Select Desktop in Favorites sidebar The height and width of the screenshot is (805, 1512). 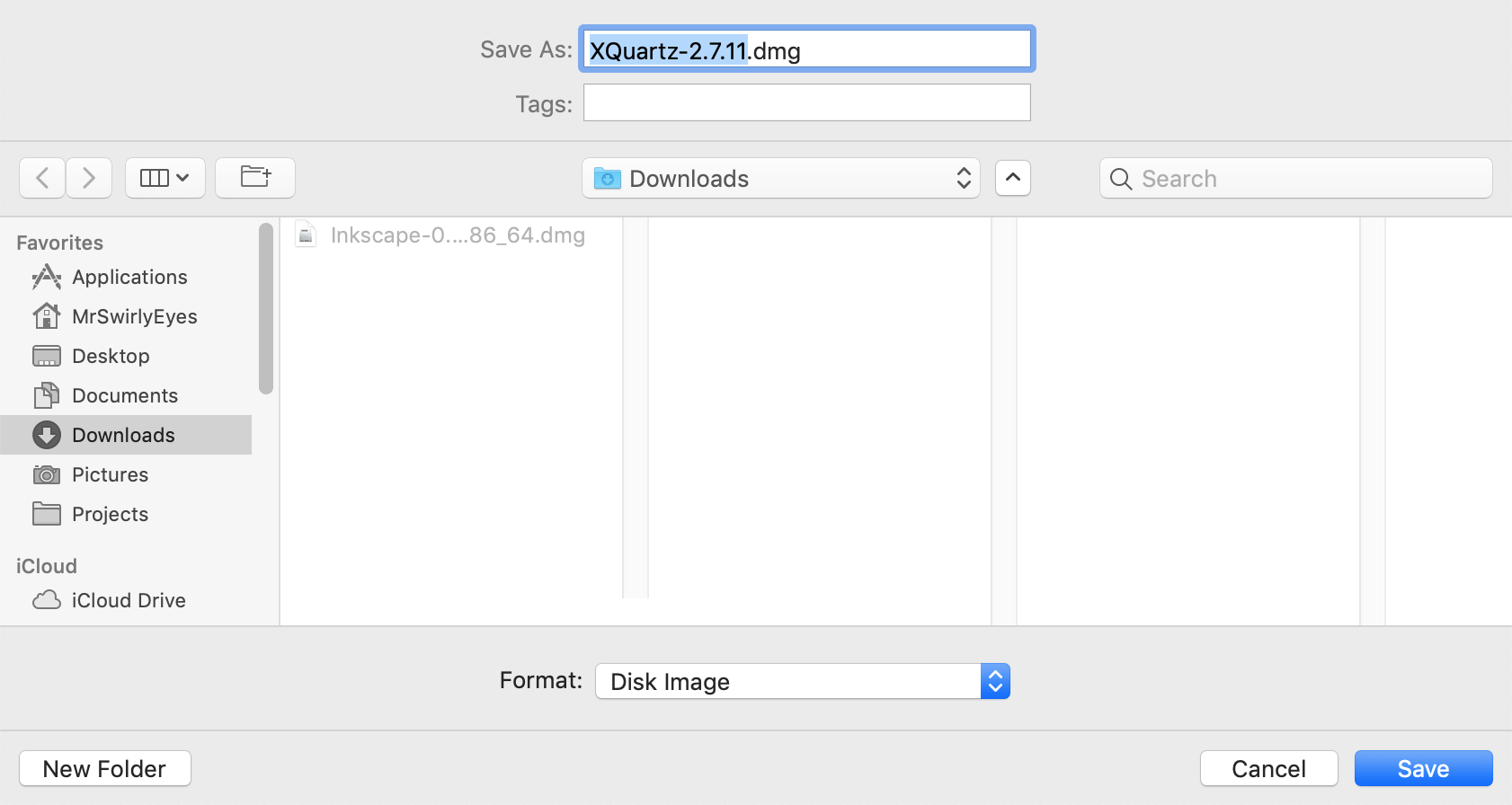(x=111, y=357)
